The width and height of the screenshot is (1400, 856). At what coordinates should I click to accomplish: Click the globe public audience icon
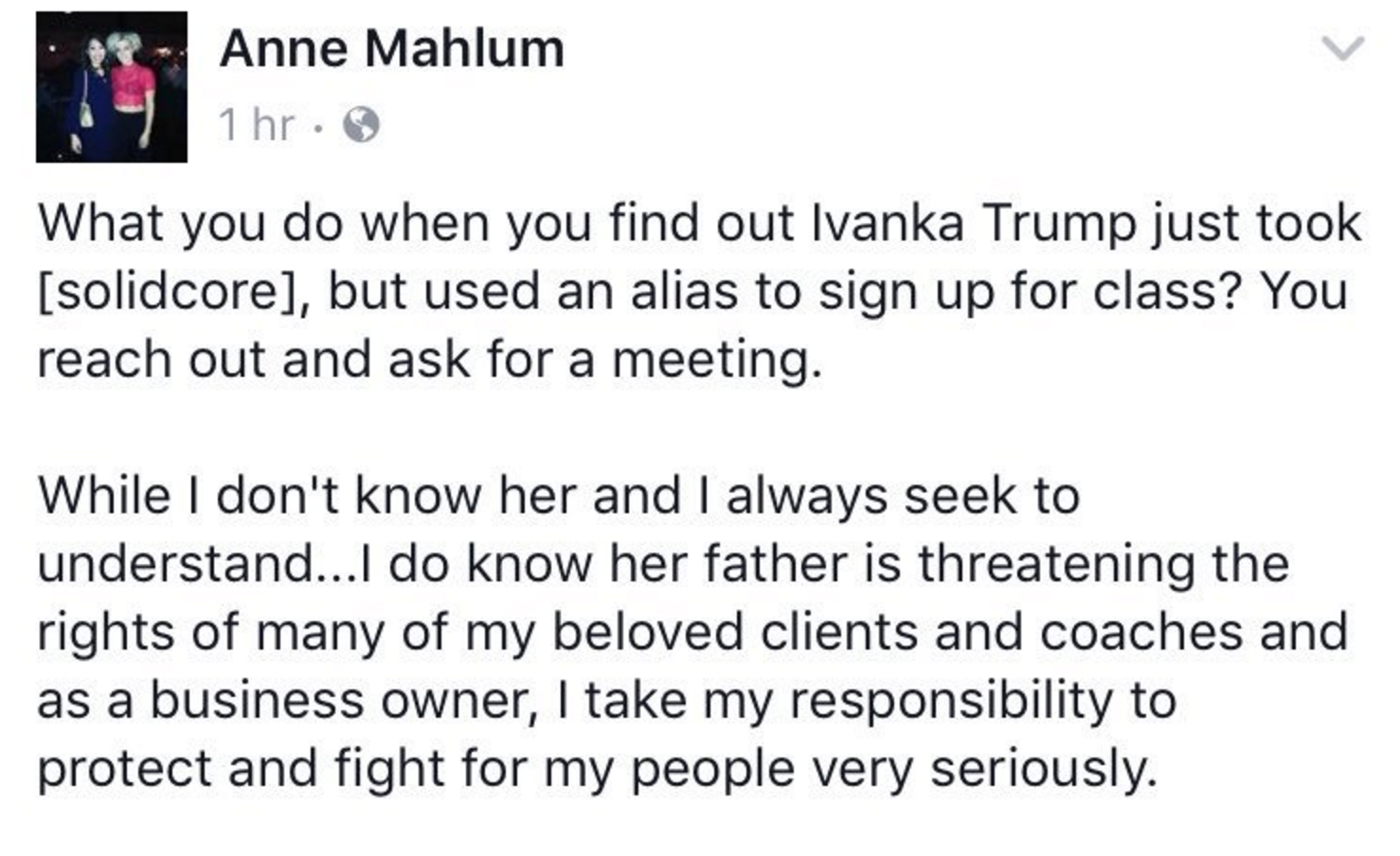coord(361,124)
